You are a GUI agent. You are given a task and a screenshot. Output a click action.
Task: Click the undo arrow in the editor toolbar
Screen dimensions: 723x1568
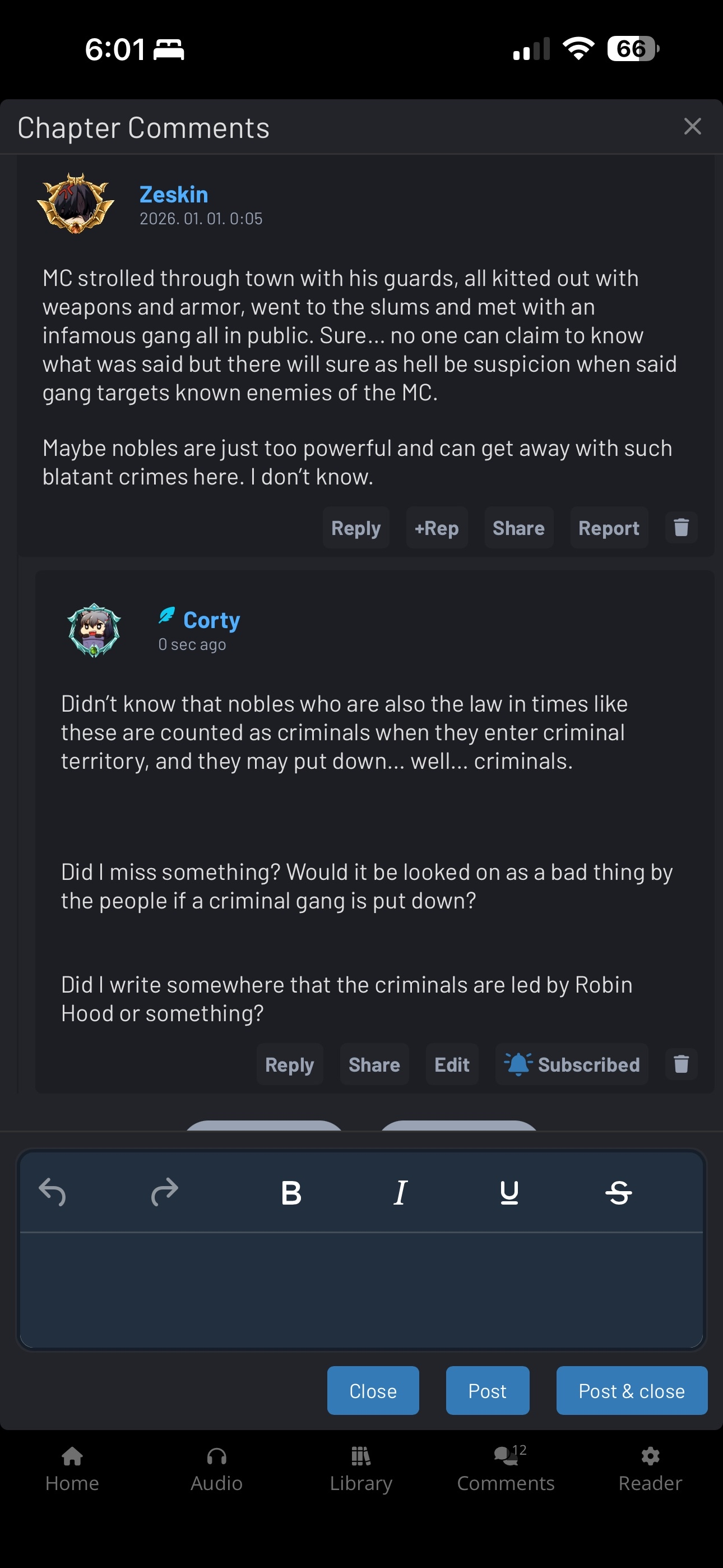pyautogui.click(x=52, y=1192)
